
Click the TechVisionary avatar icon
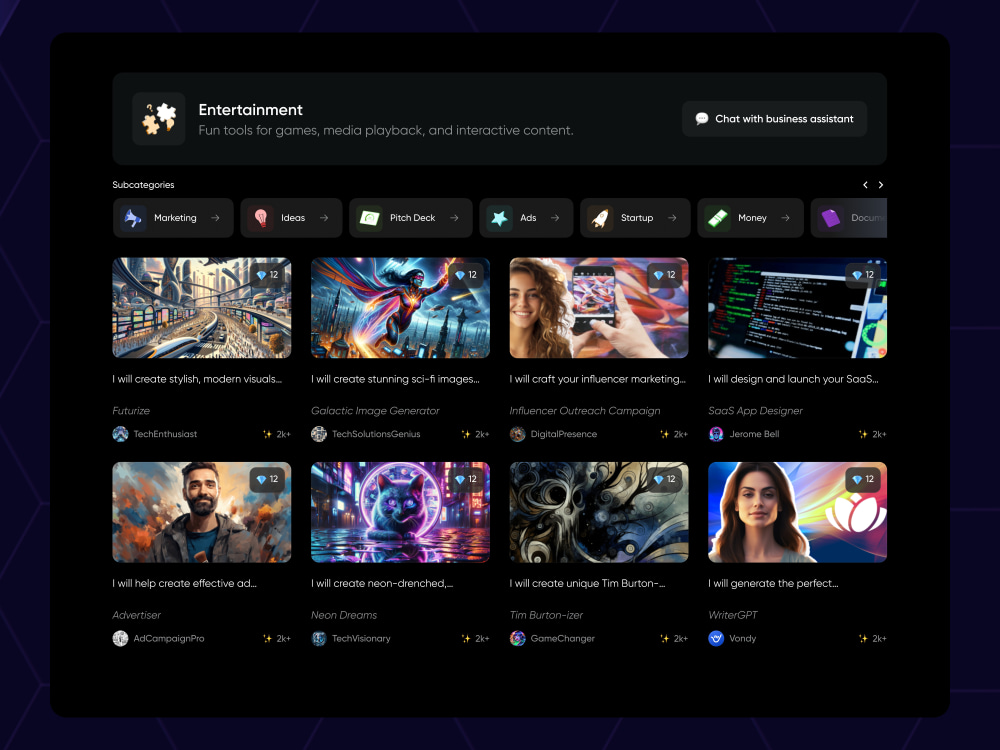pos(319,638)
